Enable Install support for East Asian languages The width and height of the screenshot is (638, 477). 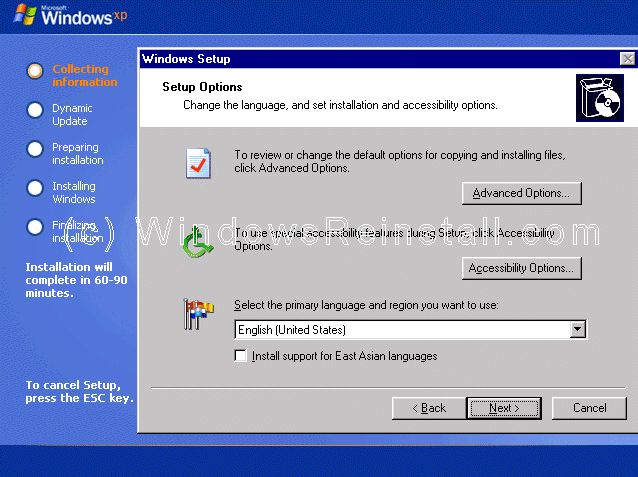240,356
